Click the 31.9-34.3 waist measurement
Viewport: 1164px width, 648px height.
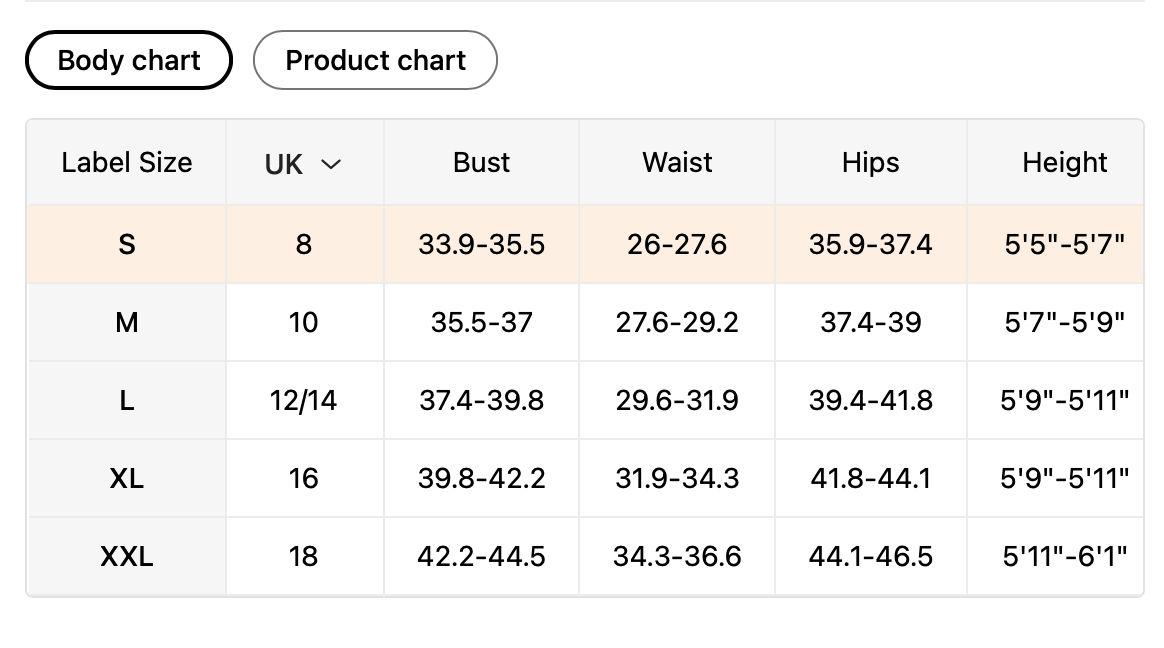(x=677, y=478)
